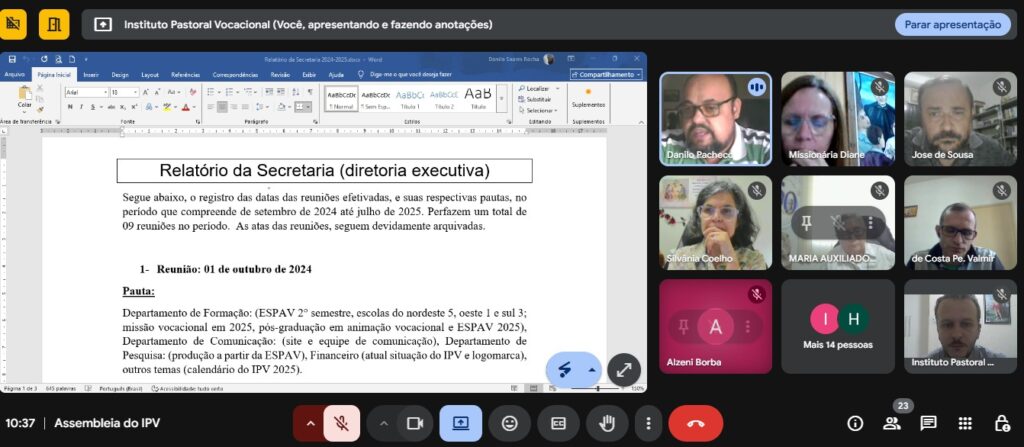This screenshot has width=1024, height=447.
Task: Open the emoji reactions panel
Action: coord(510,423)
